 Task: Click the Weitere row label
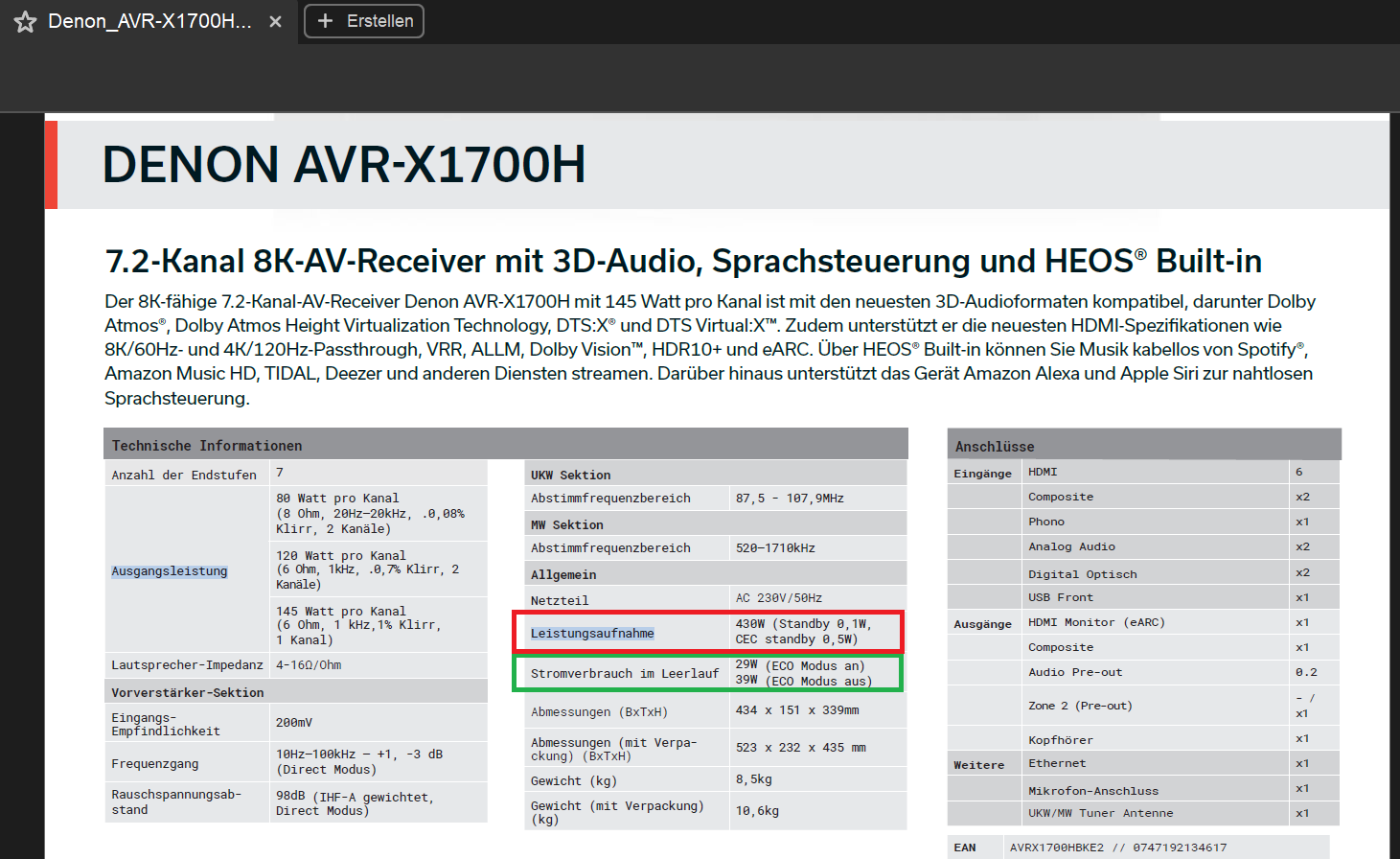click(x=979, y=765)
